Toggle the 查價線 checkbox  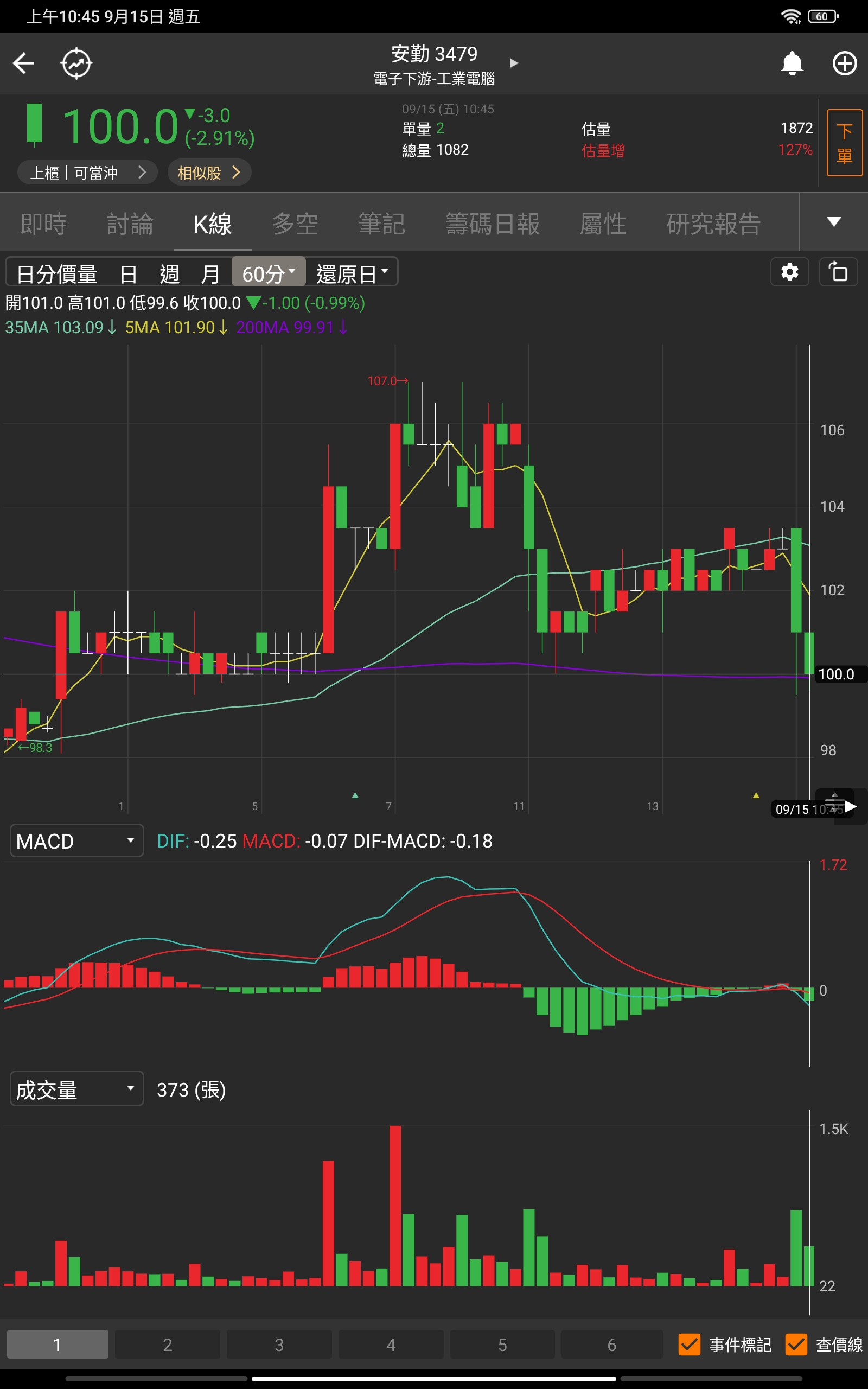pyautogui.click(x=796, y=1344)
